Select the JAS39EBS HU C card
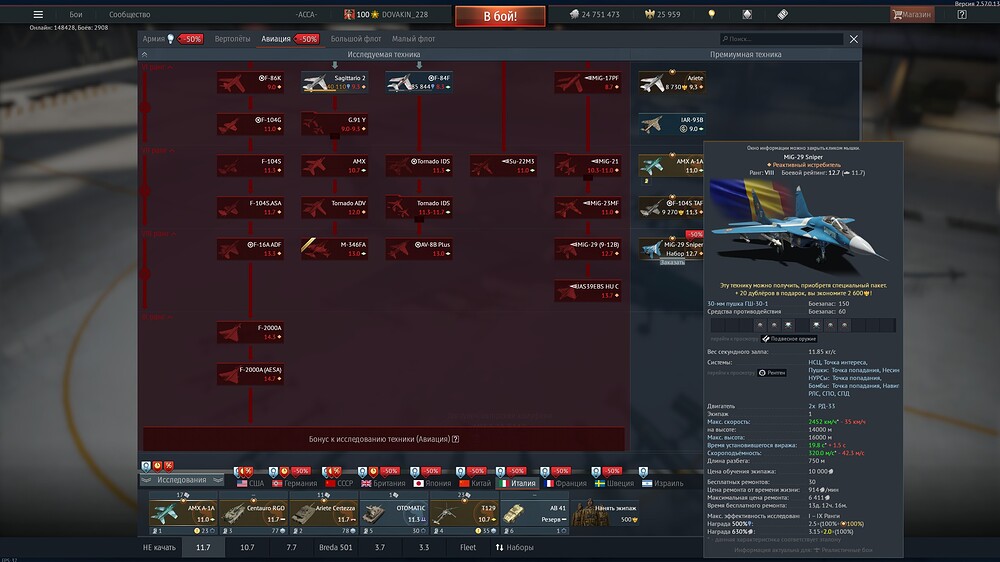This screenshot has width=1000, height=562. pyautogui.click(x=587, y=291)
